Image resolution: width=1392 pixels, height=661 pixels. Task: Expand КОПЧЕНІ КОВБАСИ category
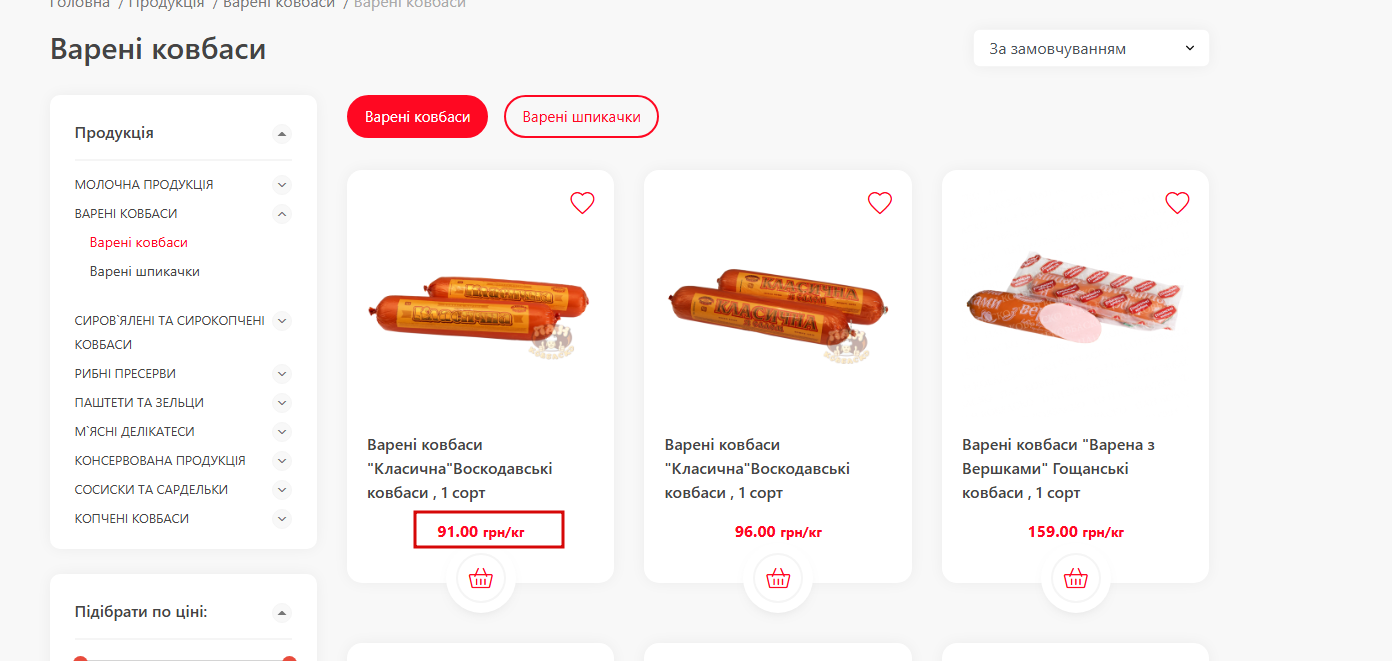(x=282, y=519)
